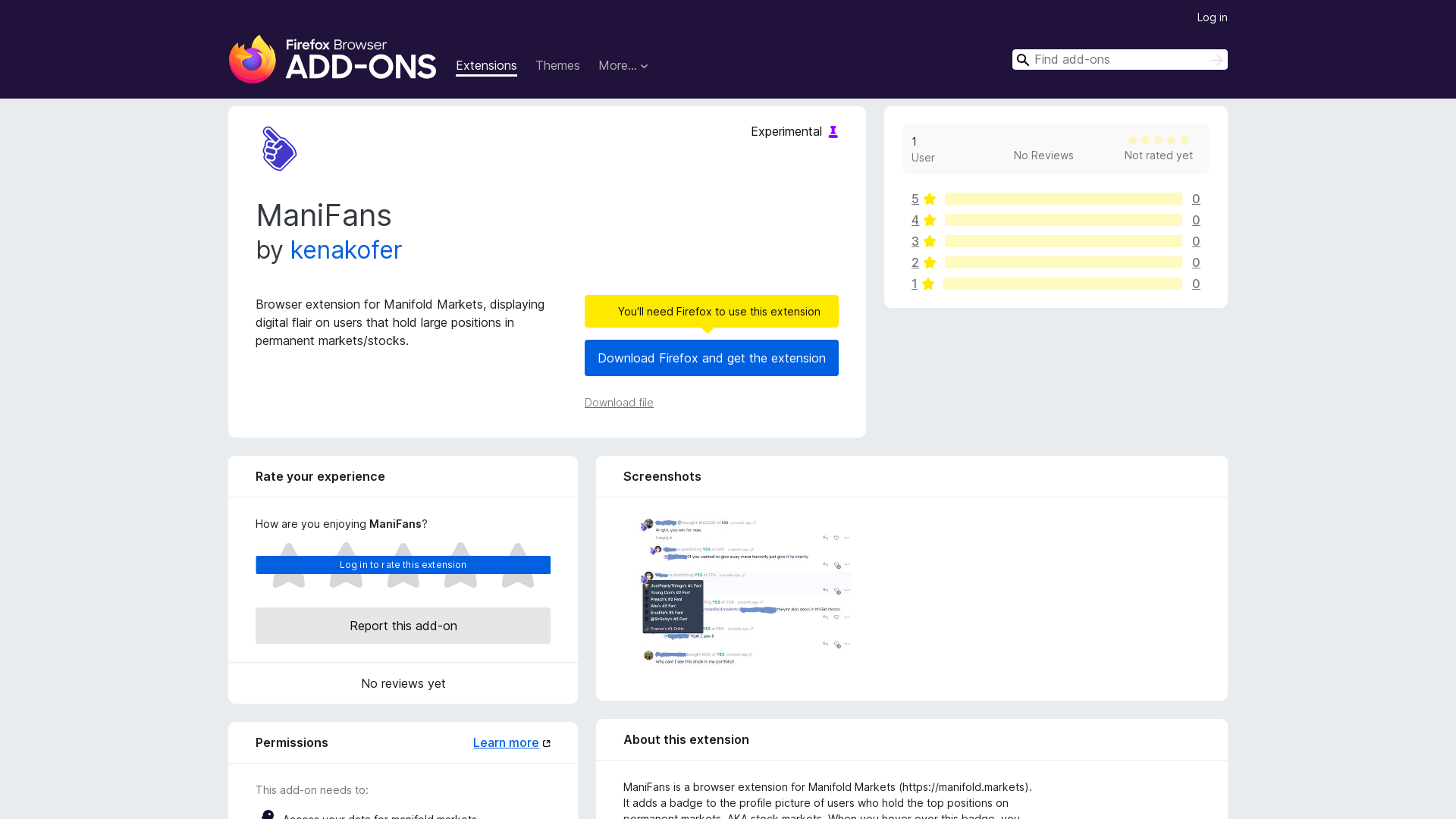This screenshot has width=1456, height=819.
Task: Click the 1-star rating bar
Action: click(1062, 284)
